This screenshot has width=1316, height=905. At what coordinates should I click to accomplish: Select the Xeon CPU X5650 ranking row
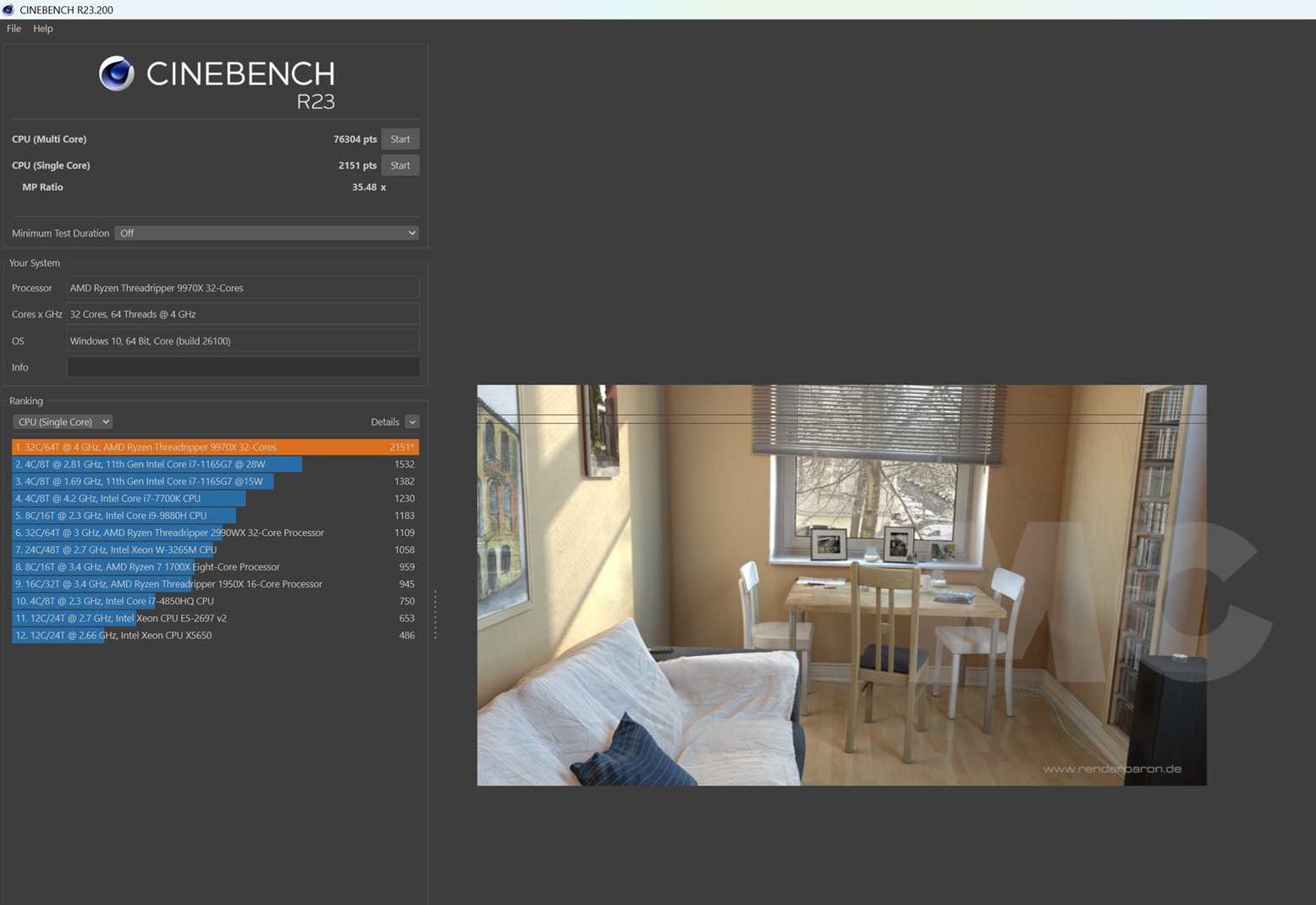click(215, 635)
